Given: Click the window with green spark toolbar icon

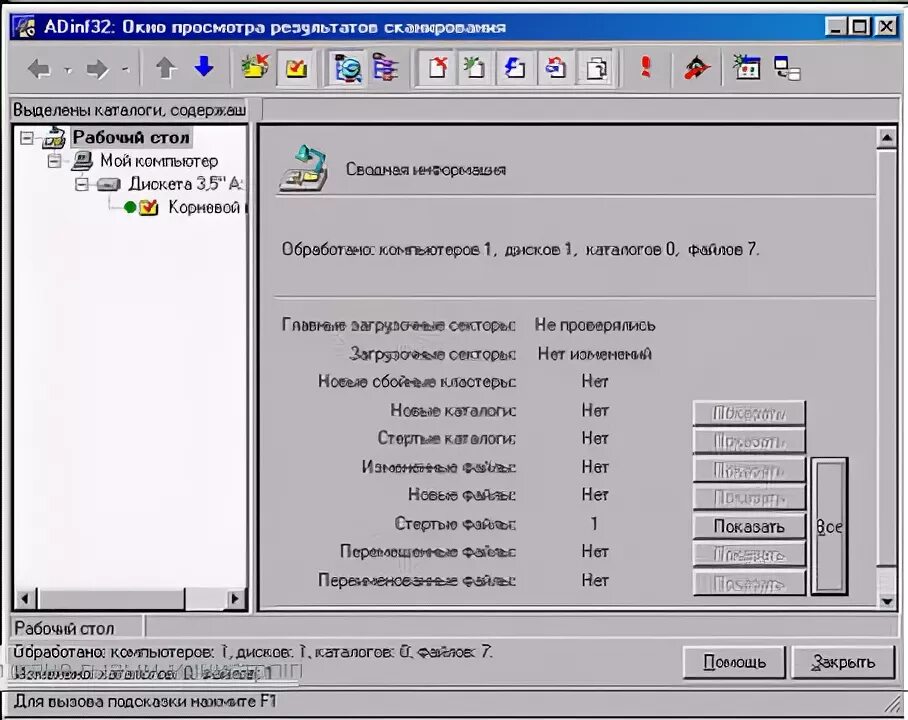Looking at the screenshot, I should [746, 68].
